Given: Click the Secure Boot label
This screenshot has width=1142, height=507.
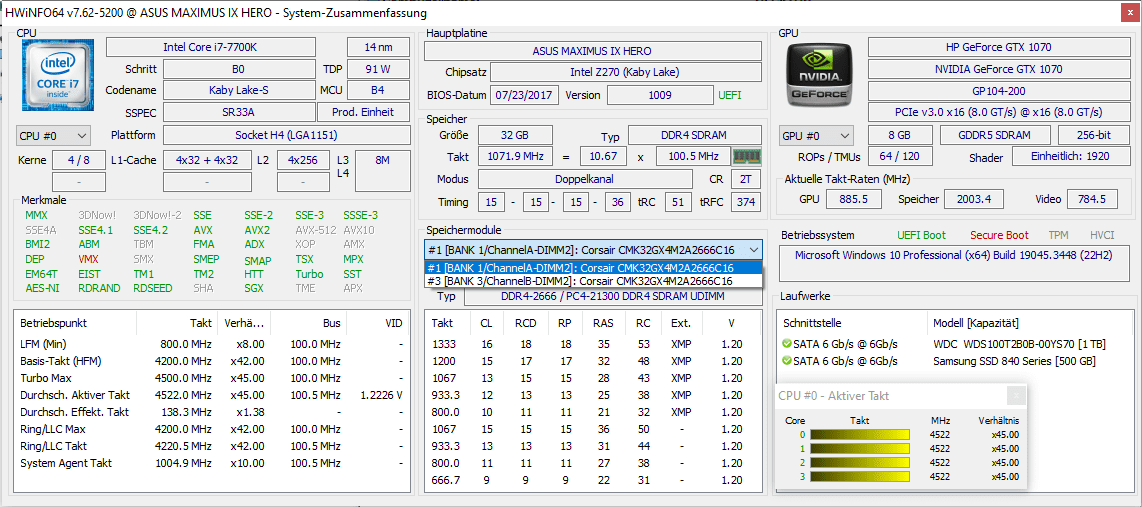Looking at the screenshot, I should (999, 235).
